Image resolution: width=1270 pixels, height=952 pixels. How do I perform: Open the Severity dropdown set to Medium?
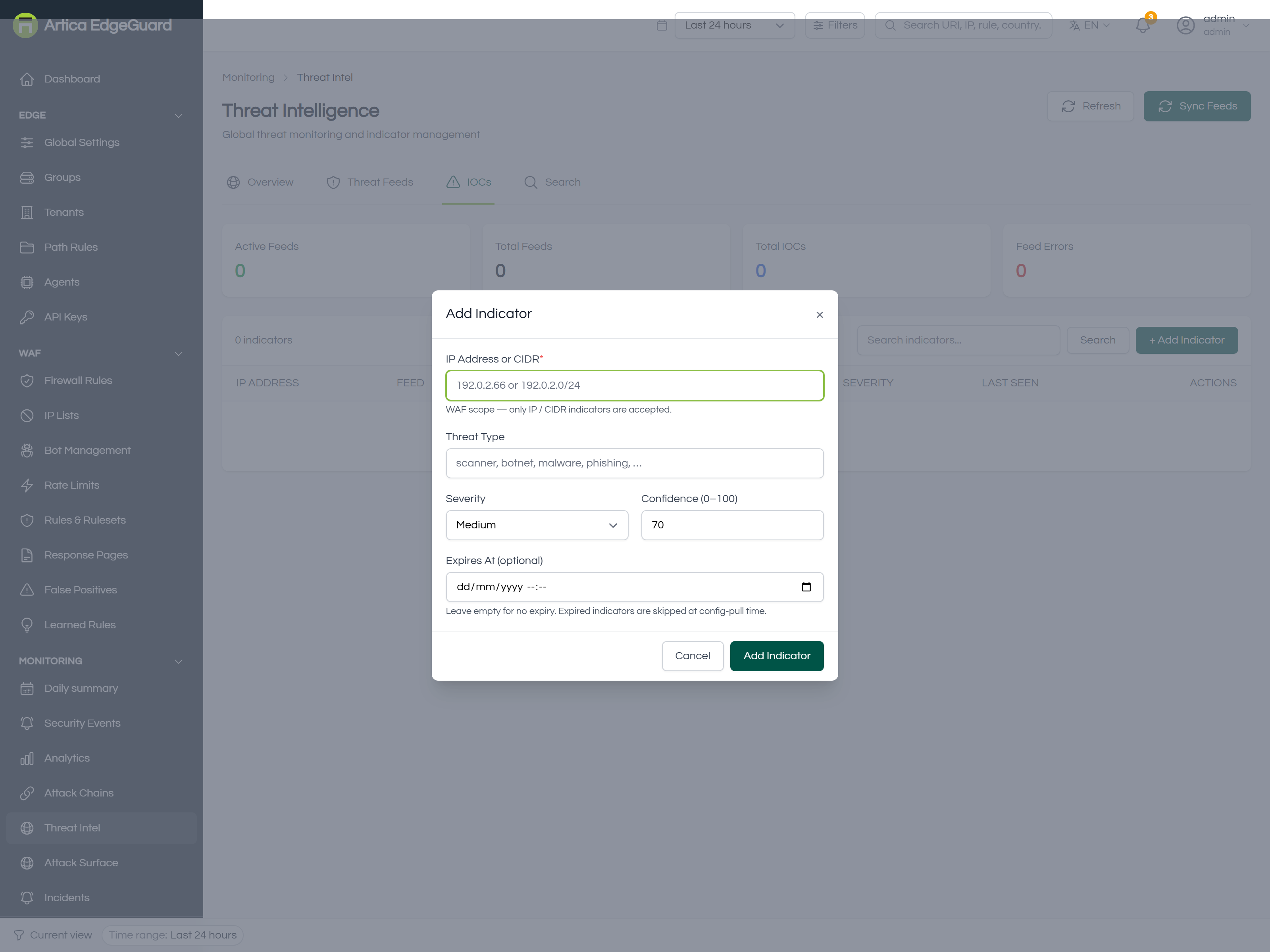(x=537, y=525)
